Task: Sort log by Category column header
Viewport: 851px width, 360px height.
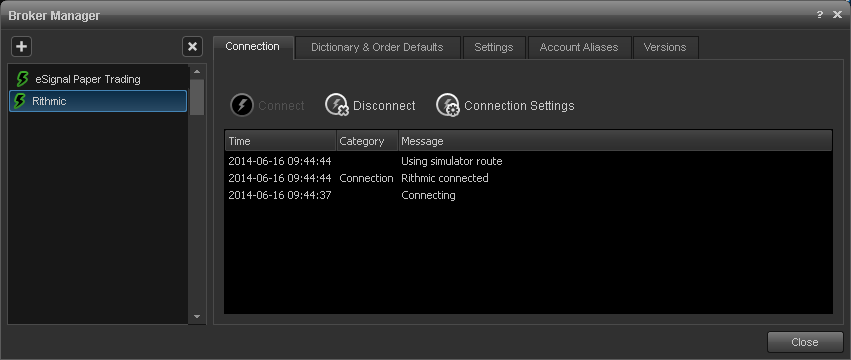Action: pos(367,141)
